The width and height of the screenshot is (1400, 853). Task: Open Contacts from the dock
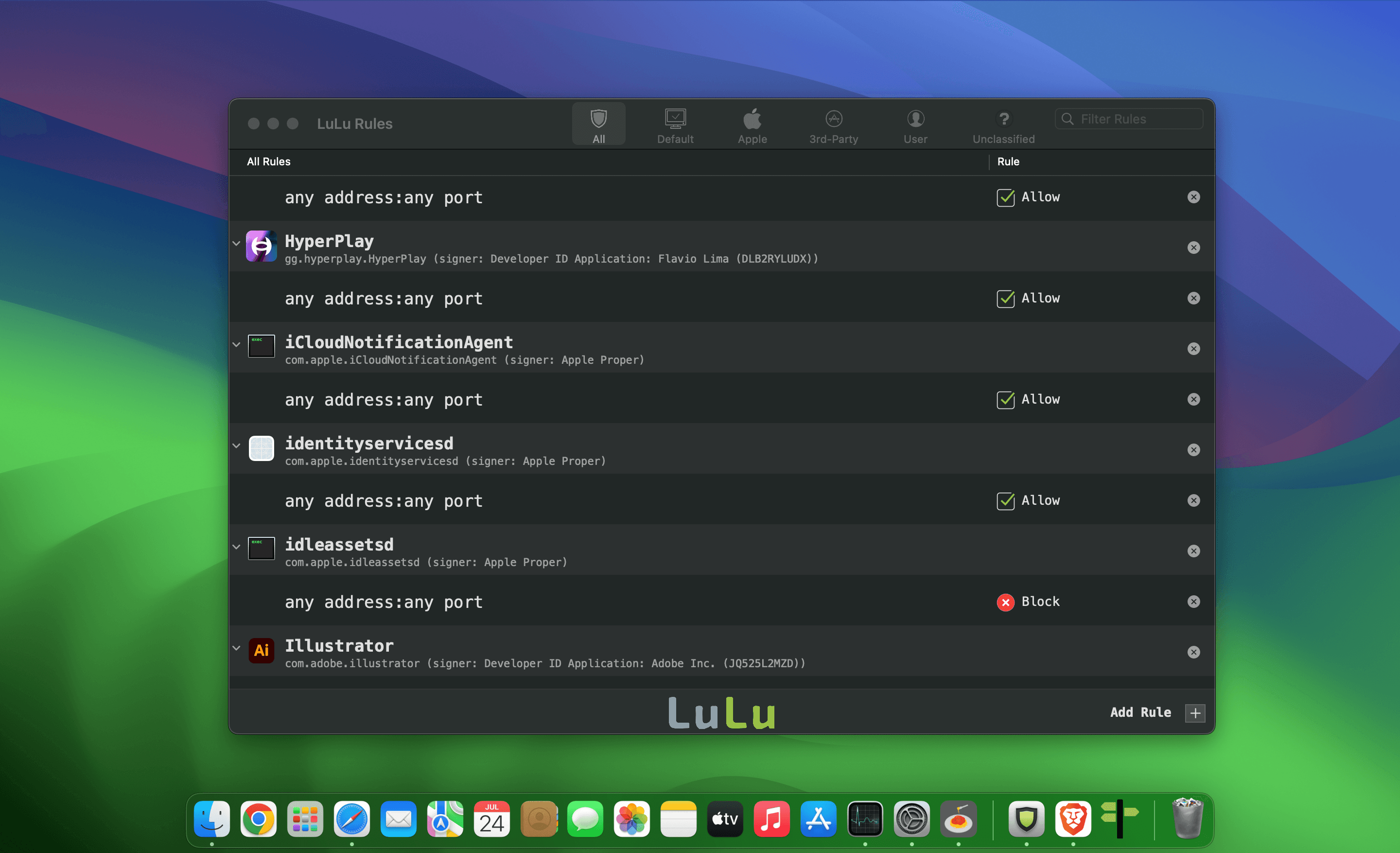tap(539, 819)
